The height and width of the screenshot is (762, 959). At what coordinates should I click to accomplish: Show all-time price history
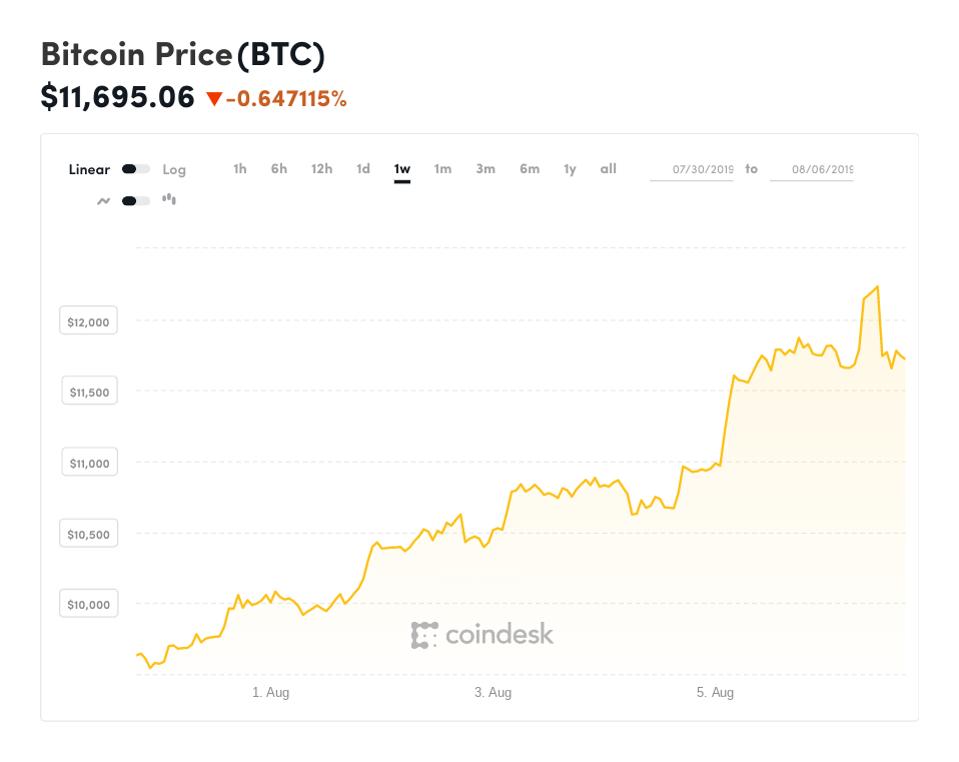pos(608,169)
